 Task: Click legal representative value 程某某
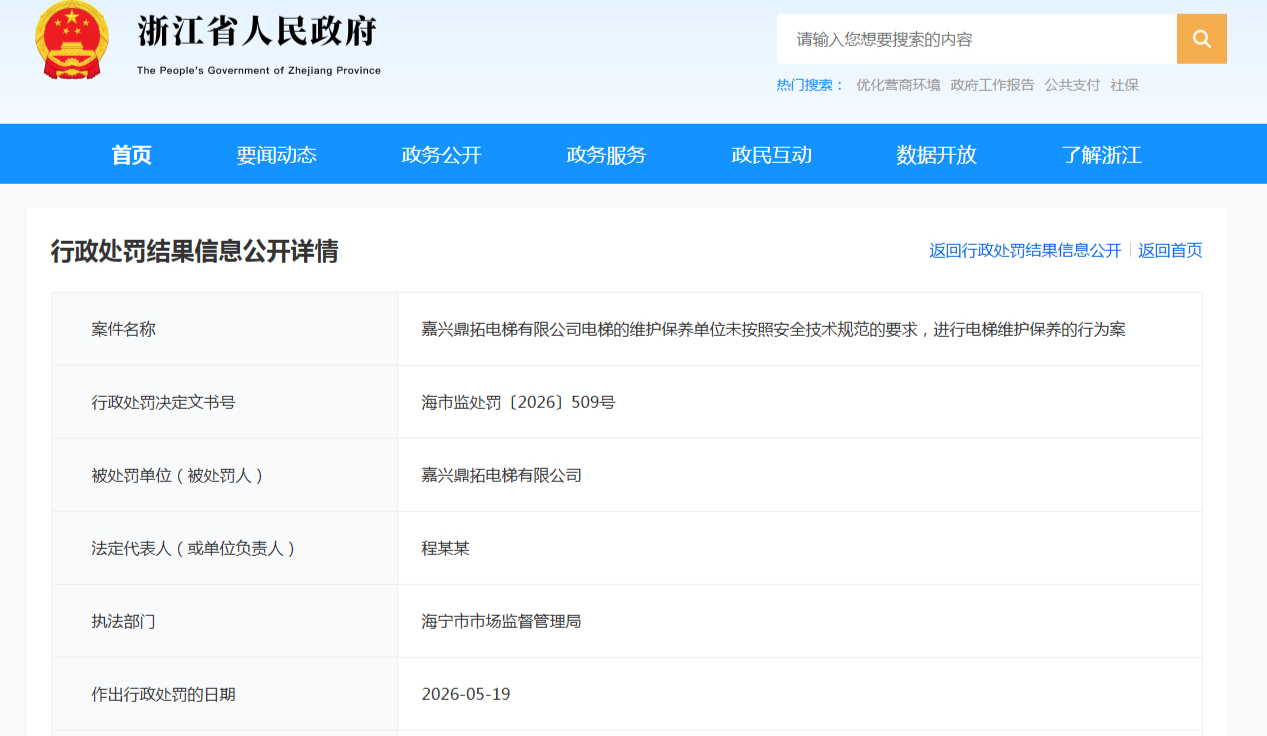[x=445, y=548]
